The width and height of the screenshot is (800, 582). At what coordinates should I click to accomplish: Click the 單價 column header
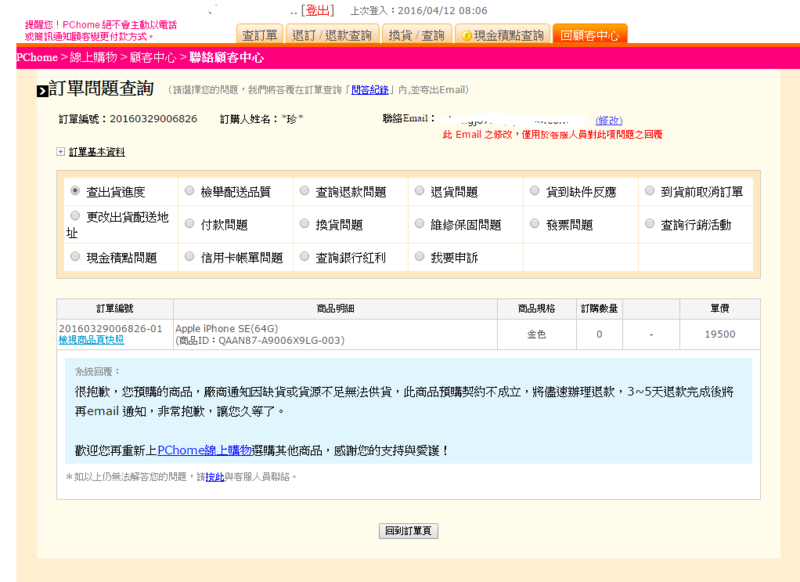coord(720,309)
